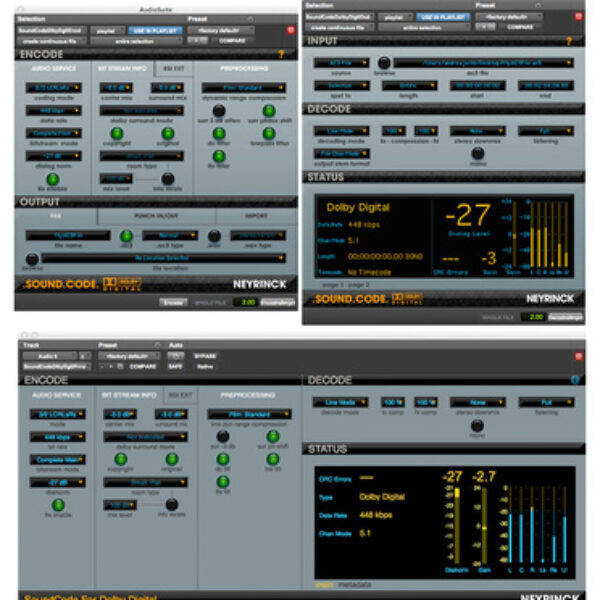The image size is (600, 600).
Task: Open bit rate dropdown in bottom plug-in window
Action: pos(58,437)
